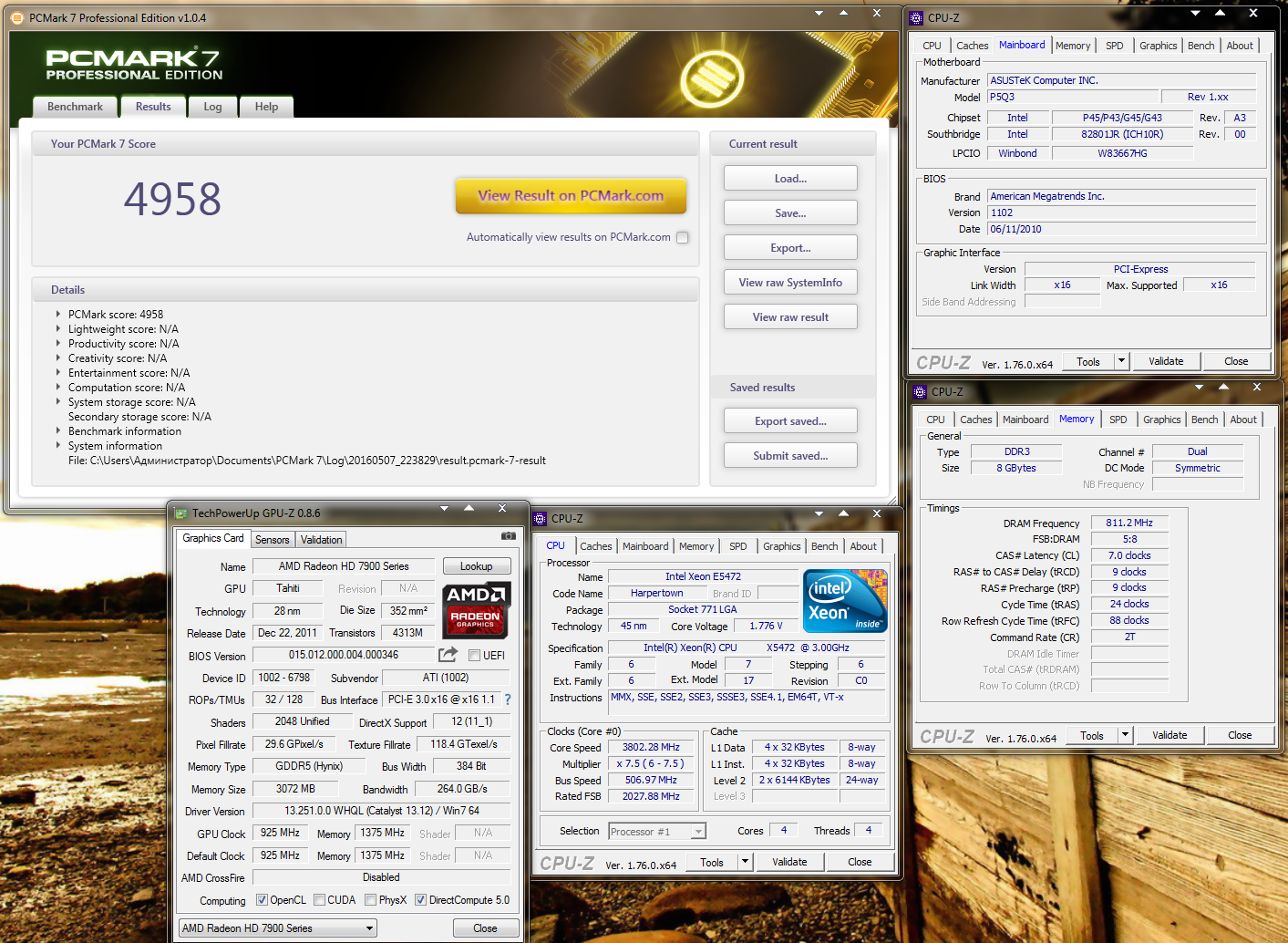Image resolution: width=1288 pixels, height=943 pixels.
Task: Click the Lookup button in GPU-Z
Action: (x=476, y=566)
